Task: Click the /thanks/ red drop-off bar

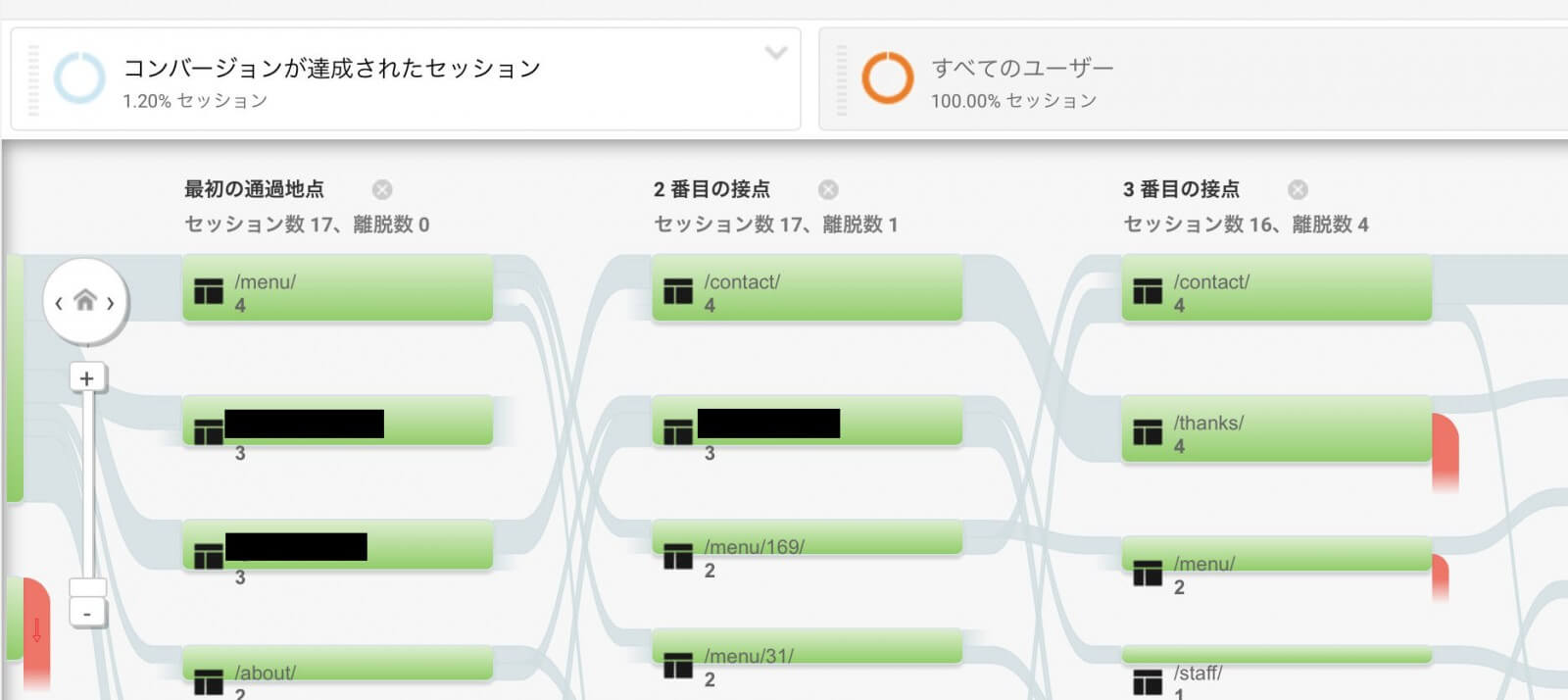Action: click(x=1445, y=452)
